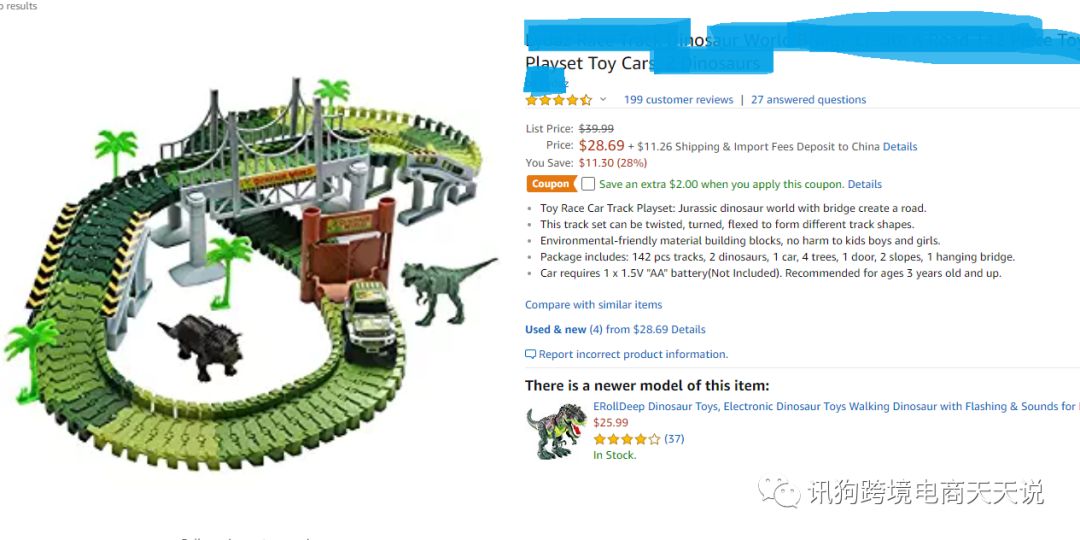Viewport: 1080px width, 540px height.
Task: Click the newer model dinosaur thumbnail
Action: coord(557,431)
